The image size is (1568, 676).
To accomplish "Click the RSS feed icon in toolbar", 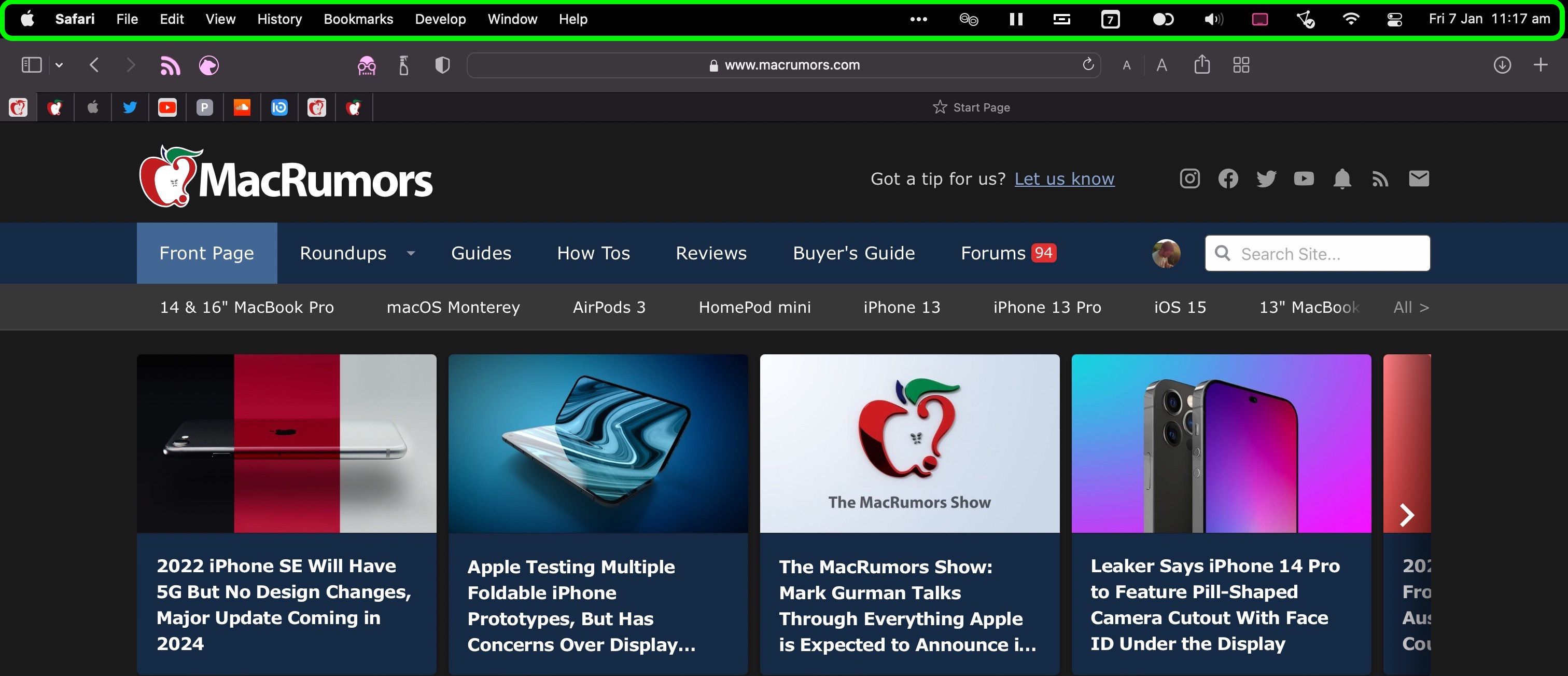I will 169,65.
